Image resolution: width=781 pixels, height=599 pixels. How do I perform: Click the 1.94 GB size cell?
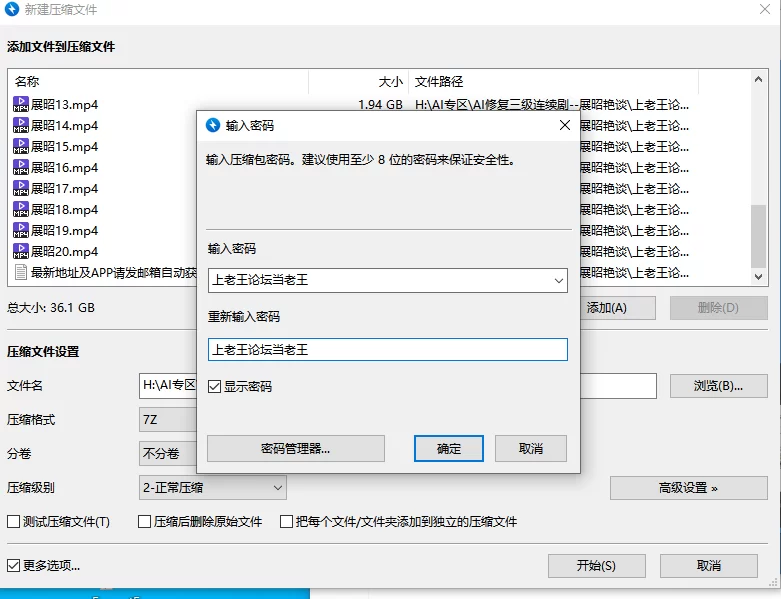coord(381,105)
